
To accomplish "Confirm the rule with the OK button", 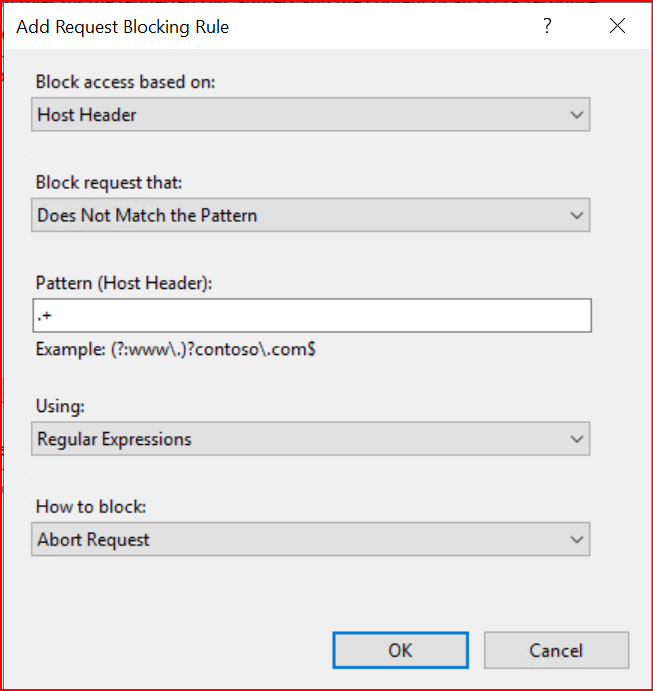I will click(400, 650).
